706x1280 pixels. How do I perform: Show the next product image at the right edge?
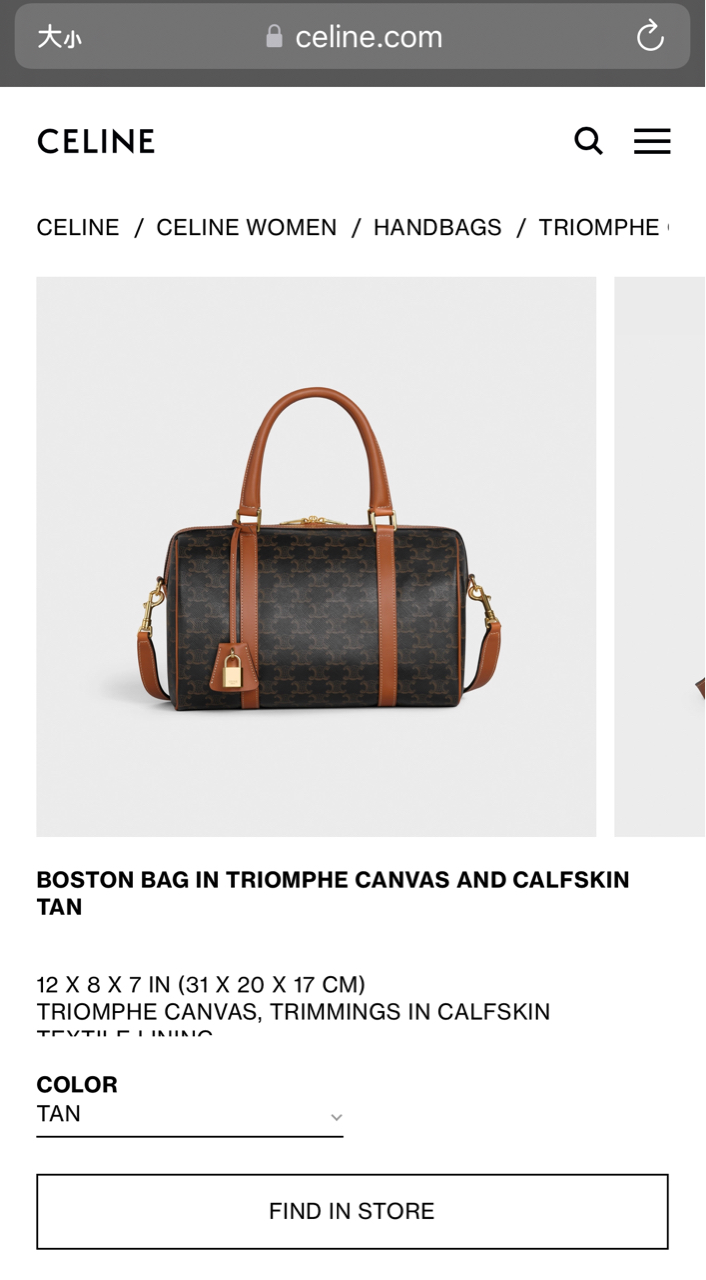tap(660, 556)
